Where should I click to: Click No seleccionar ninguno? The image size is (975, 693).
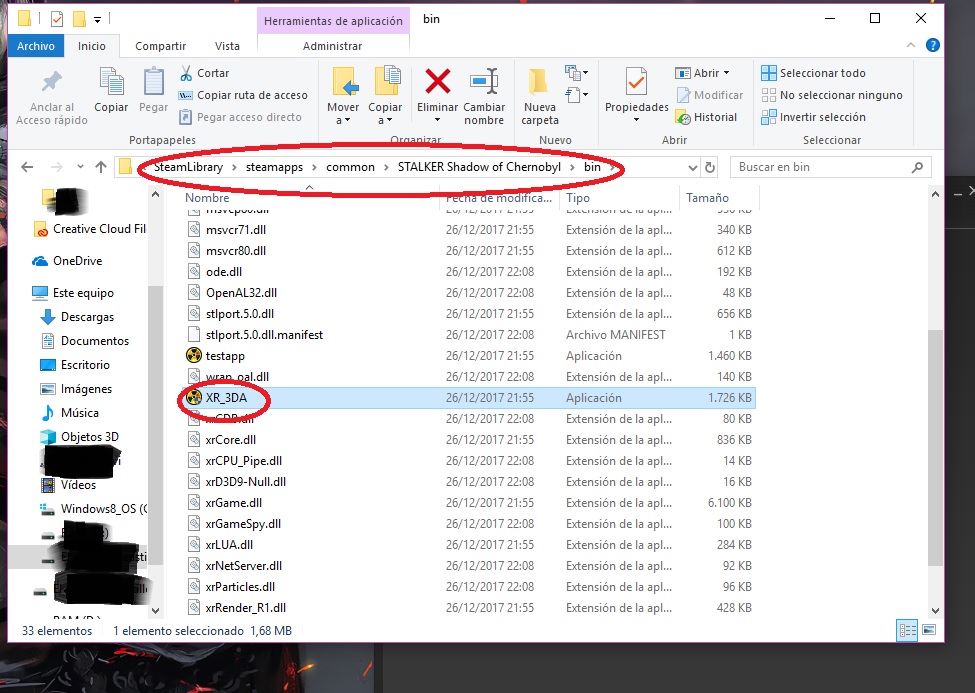832,95
